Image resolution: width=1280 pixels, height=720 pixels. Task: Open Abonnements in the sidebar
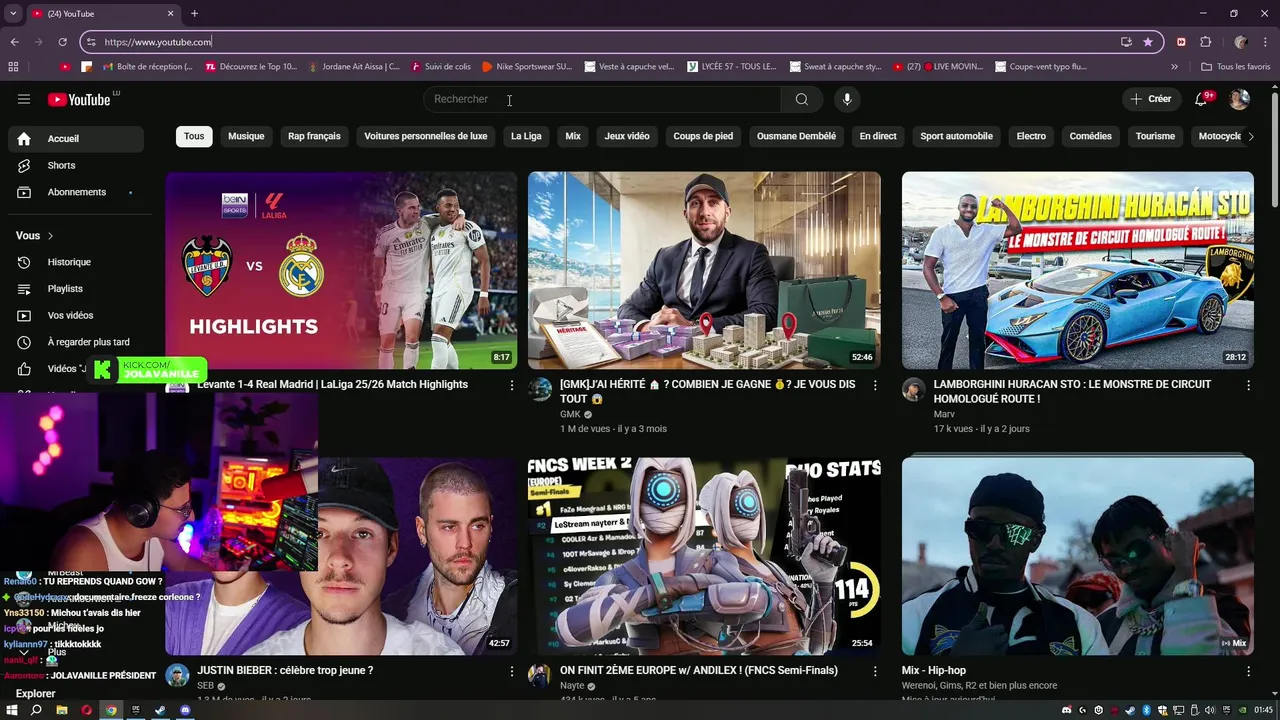tap(76, 192)
